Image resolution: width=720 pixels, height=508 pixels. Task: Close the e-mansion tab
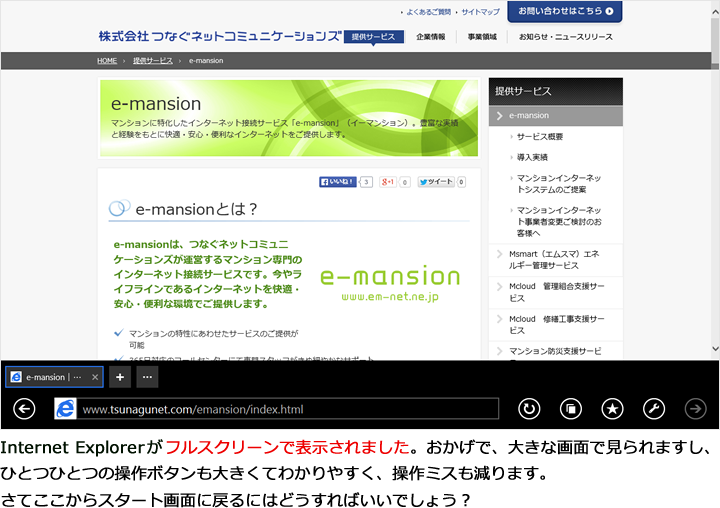[x=95, y=377]
